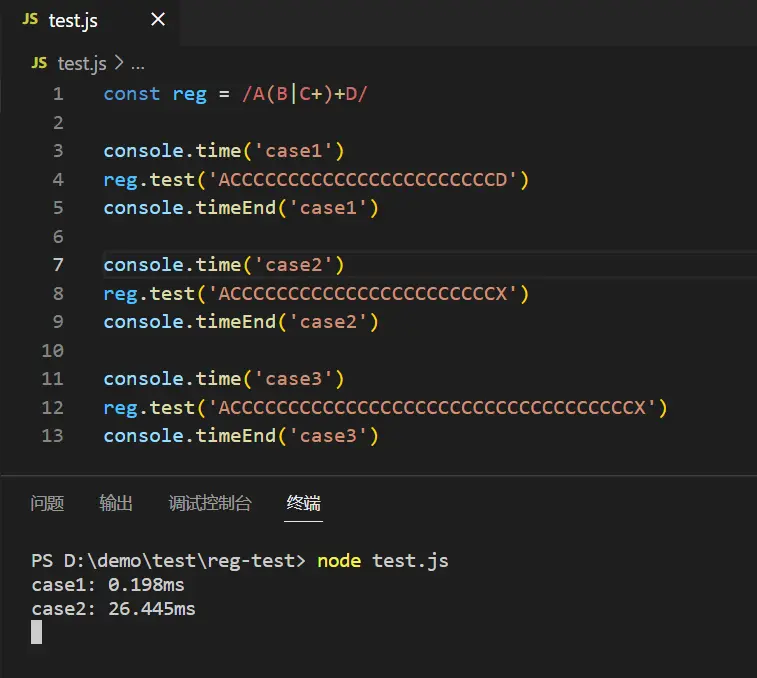Click console.timeEnd('case3') on the last line
This screenshot has height=678, width=757.
coord(241,436)
